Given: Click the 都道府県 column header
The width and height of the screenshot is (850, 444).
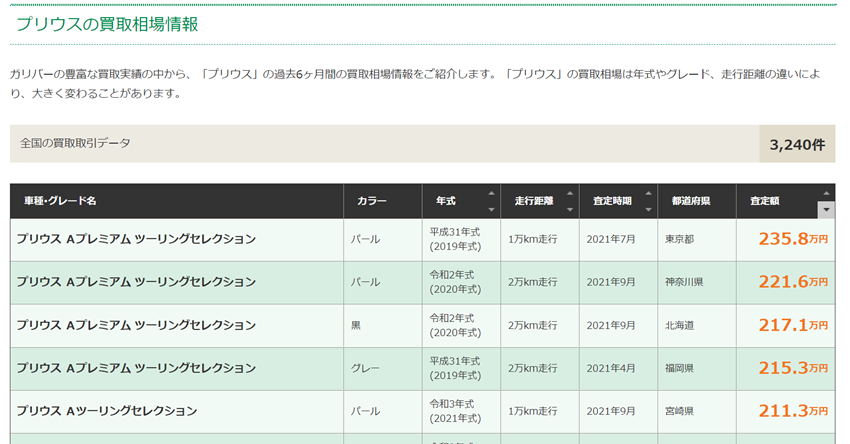Looking at the screenshot, I should (690, 201).
